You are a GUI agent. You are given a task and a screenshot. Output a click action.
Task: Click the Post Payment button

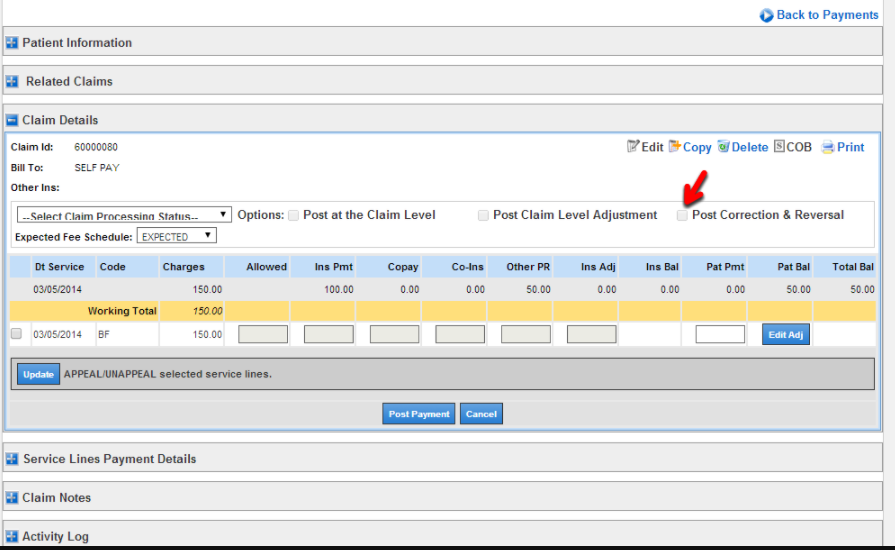(418, 414)
